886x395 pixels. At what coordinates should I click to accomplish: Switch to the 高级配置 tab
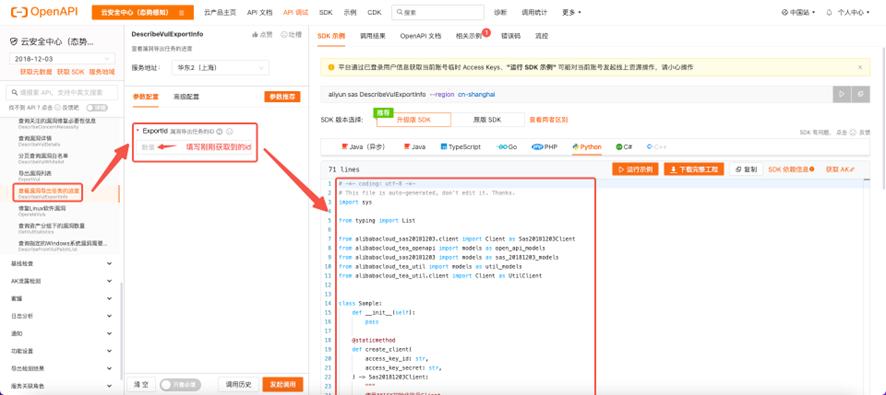(x=186, y=97)
